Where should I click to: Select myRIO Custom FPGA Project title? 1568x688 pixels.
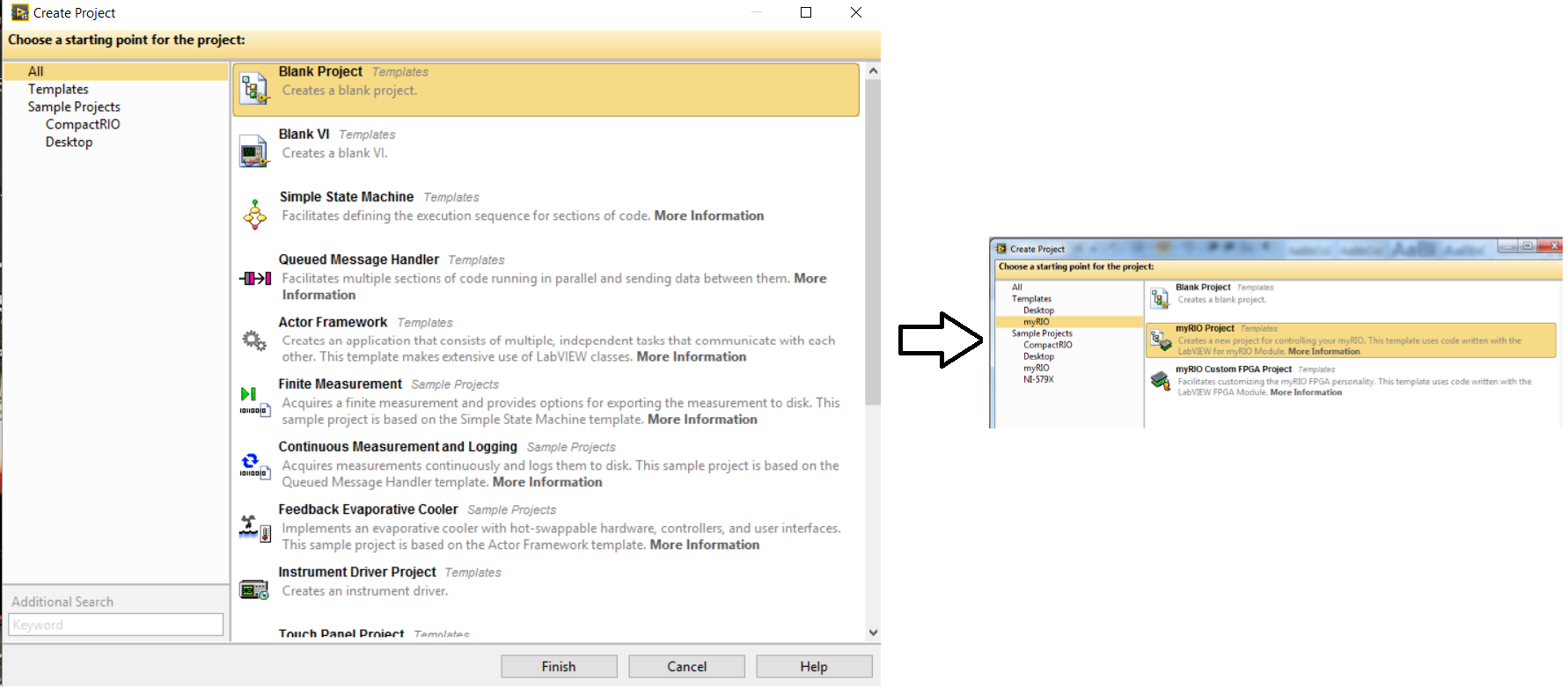coord(1234,370)
